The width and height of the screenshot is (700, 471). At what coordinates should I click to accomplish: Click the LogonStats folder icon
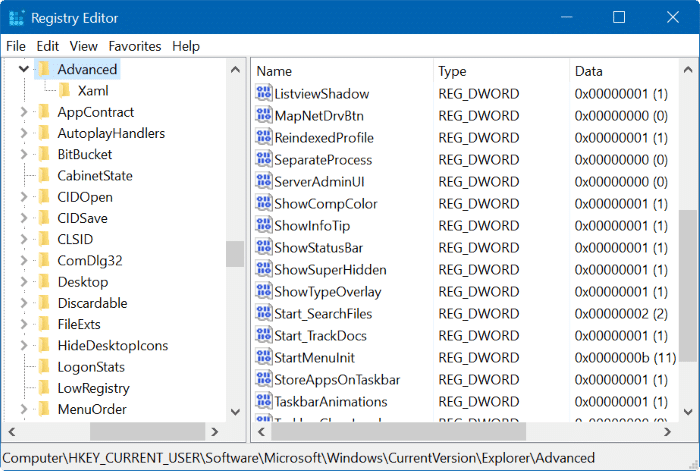(44, 367)
